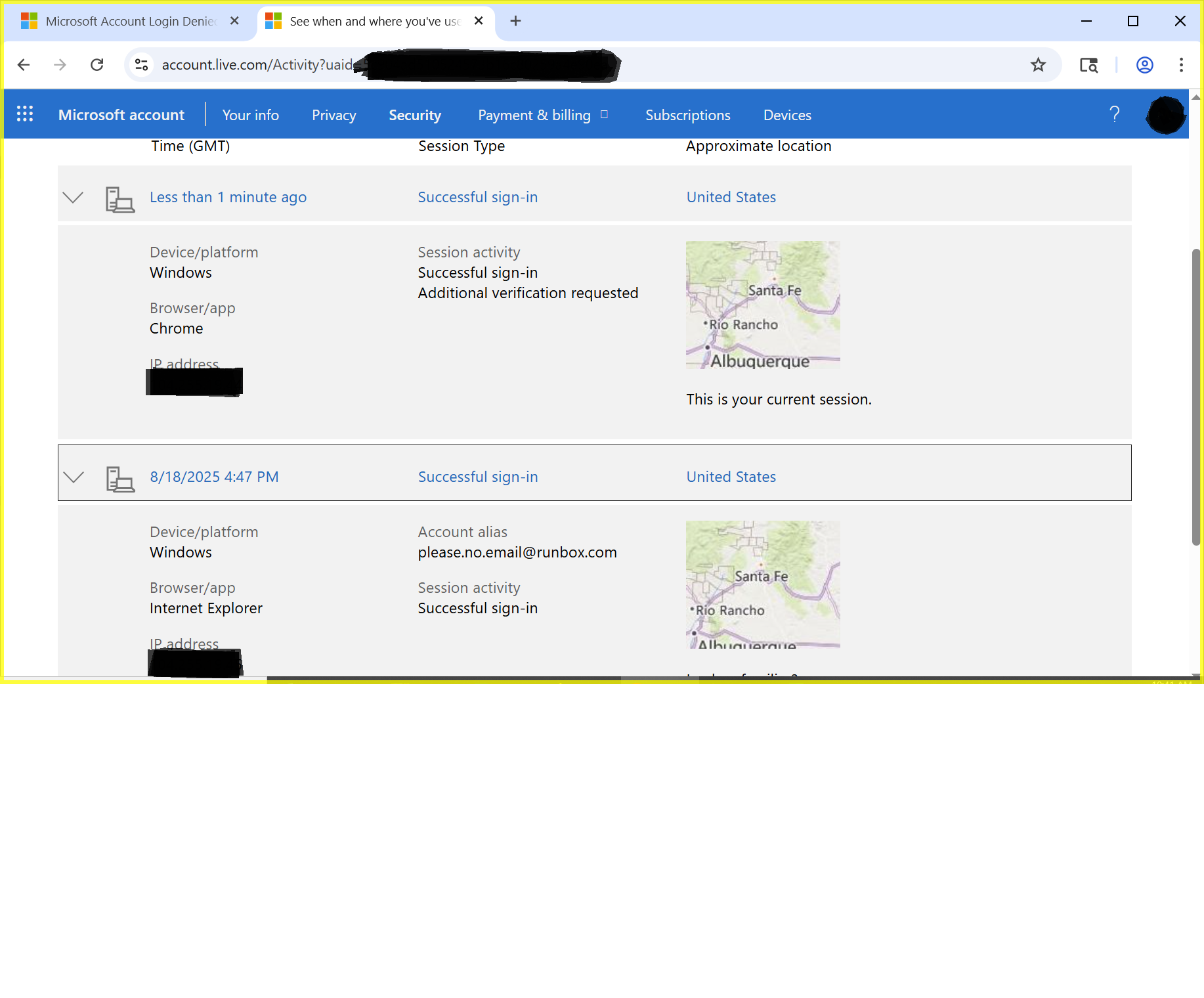1204x998 pixels.
Task: Close the See when and where tab
Action: click(479, 21)
